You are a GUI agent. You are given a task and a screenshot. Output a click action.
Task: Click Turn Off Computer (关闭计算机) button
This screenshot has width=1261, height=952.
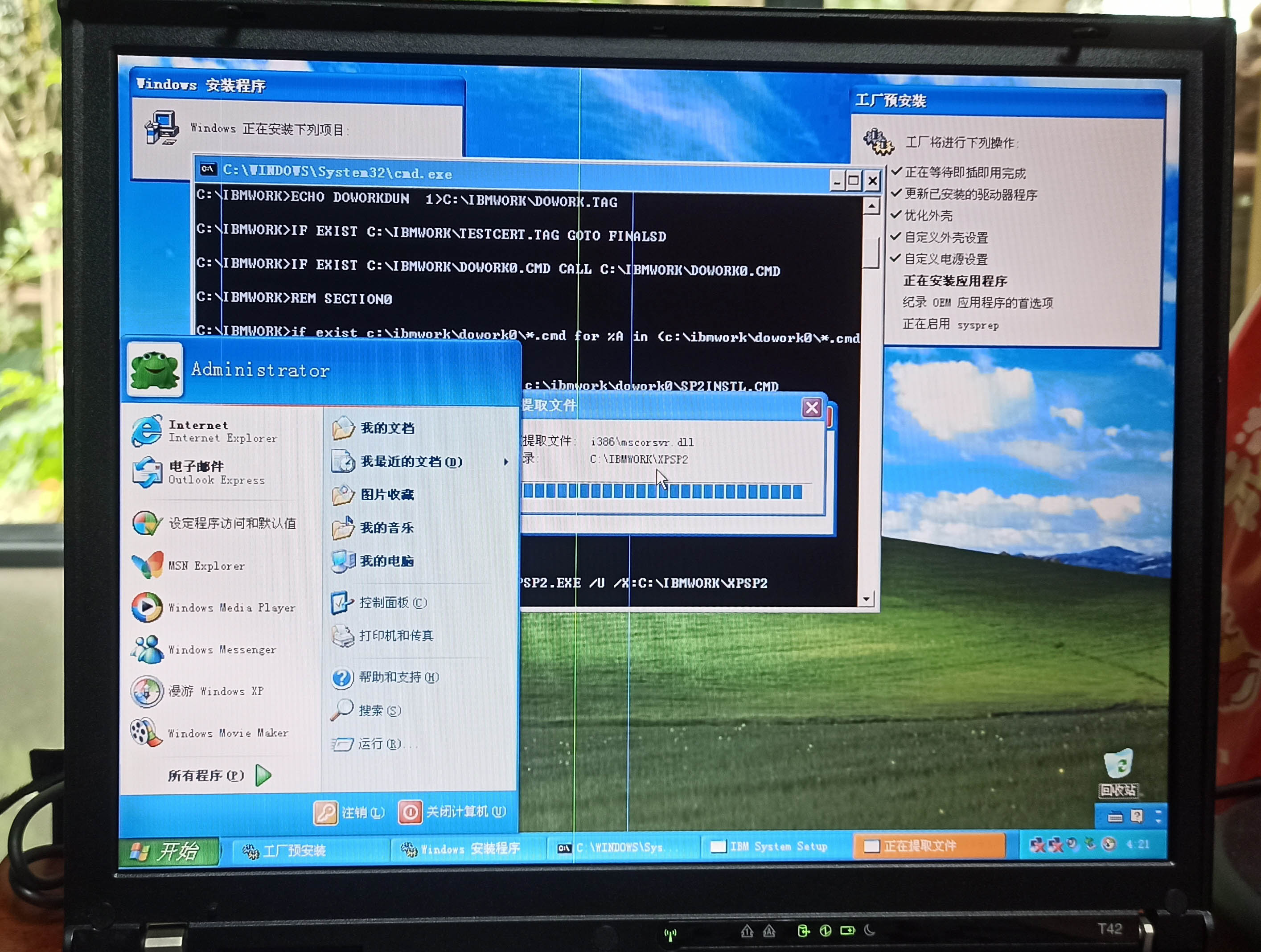click(452, 812)
